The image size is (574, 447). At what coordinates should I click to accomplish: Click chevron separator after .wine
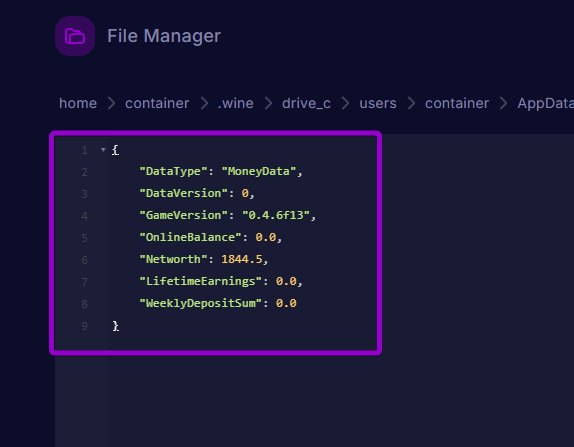pyautogui.click(x=268, y=103)
